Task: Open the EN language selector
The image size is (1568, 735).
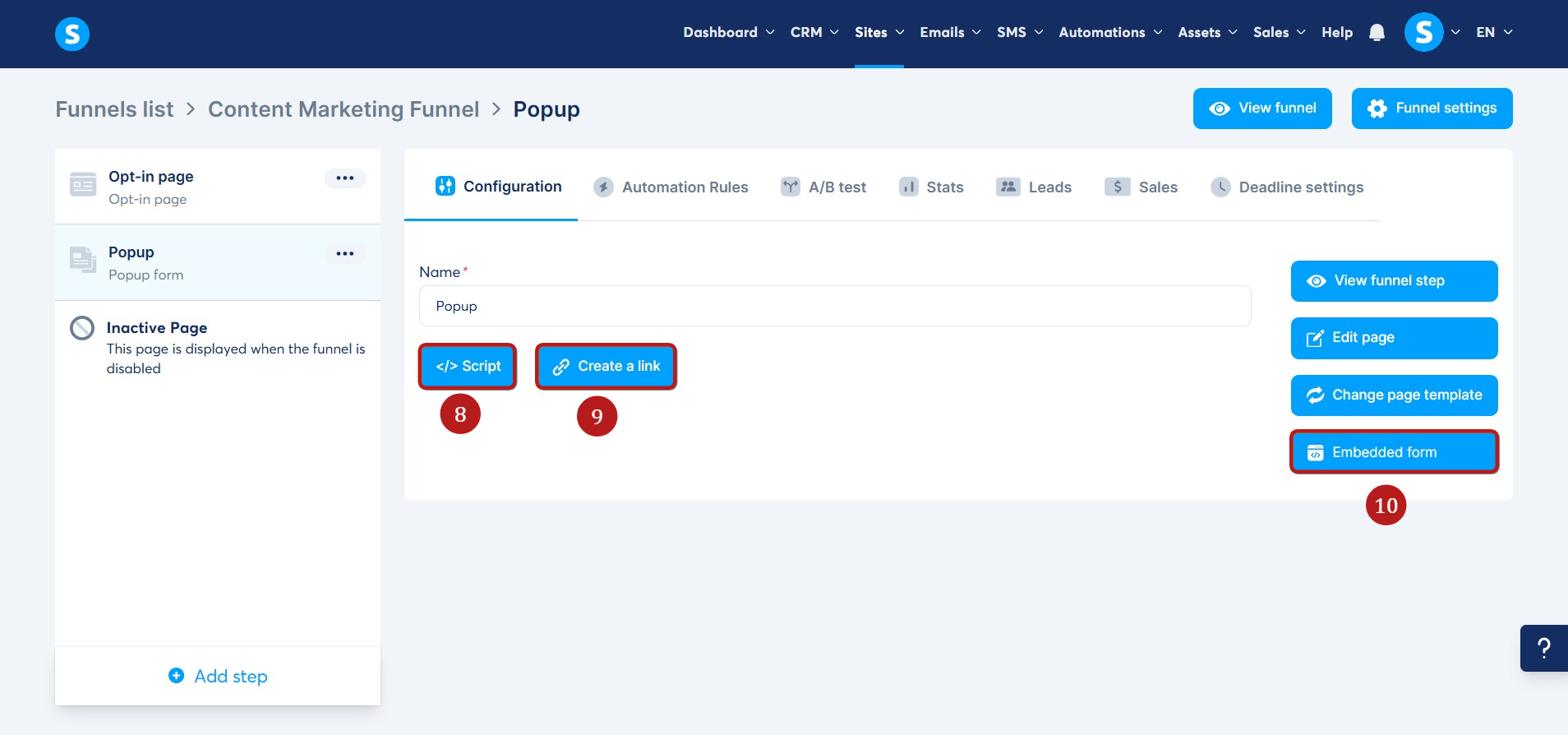Action: pos(1494,32)
